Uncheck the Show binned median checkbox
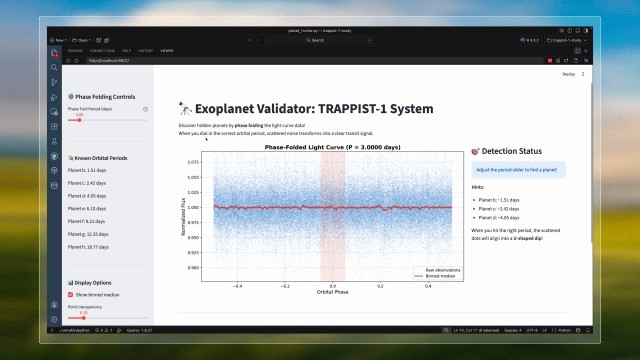640x360 pixels. pos(71,294)
